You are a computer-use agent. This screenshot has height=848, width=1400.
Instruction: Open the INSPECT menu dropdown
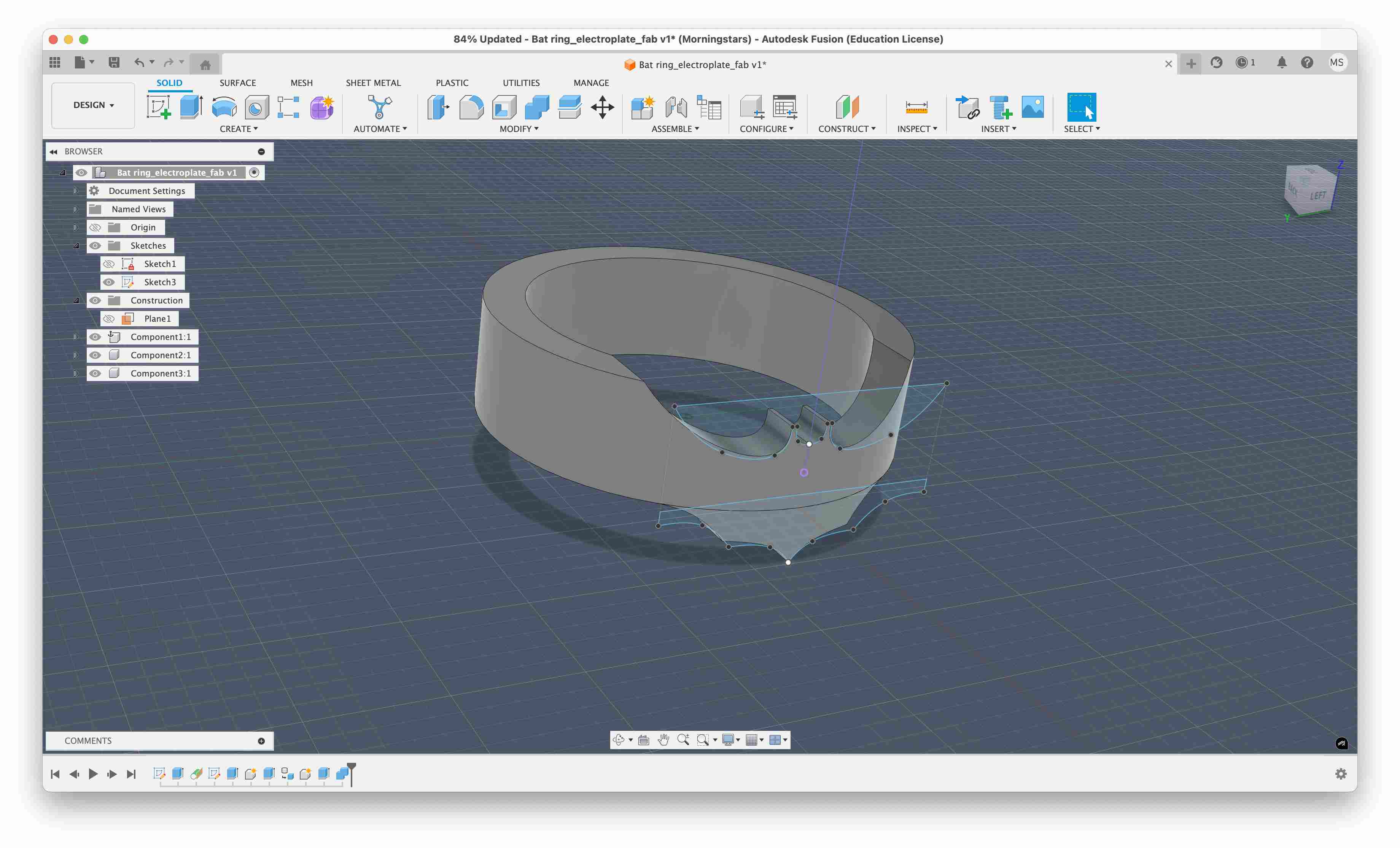(x=917, y=129)
